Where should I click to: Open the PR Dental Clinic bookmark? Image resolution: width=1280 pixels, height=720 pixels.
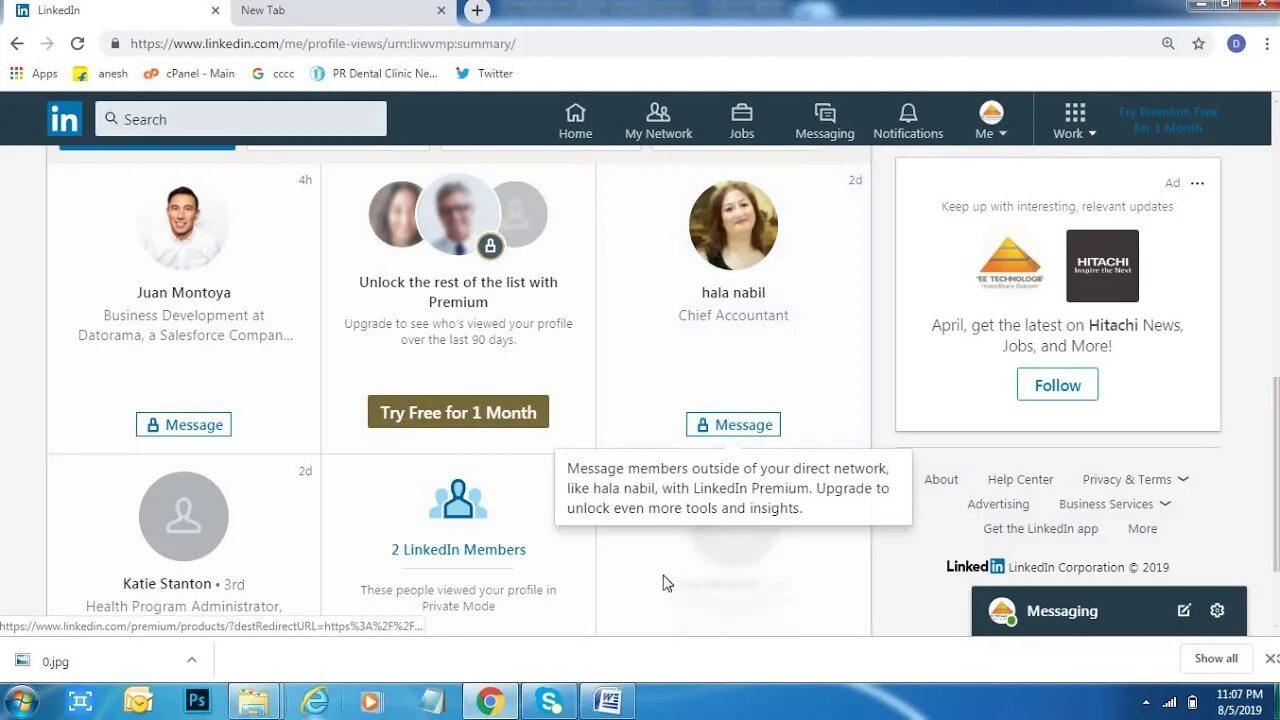point(374,73)
